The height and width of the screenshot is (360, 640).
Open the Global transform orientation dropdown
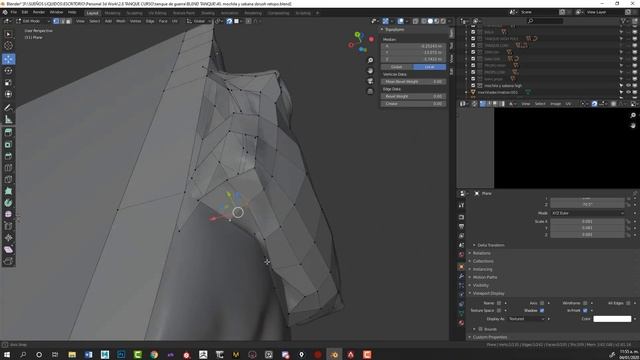pos(199,21)
